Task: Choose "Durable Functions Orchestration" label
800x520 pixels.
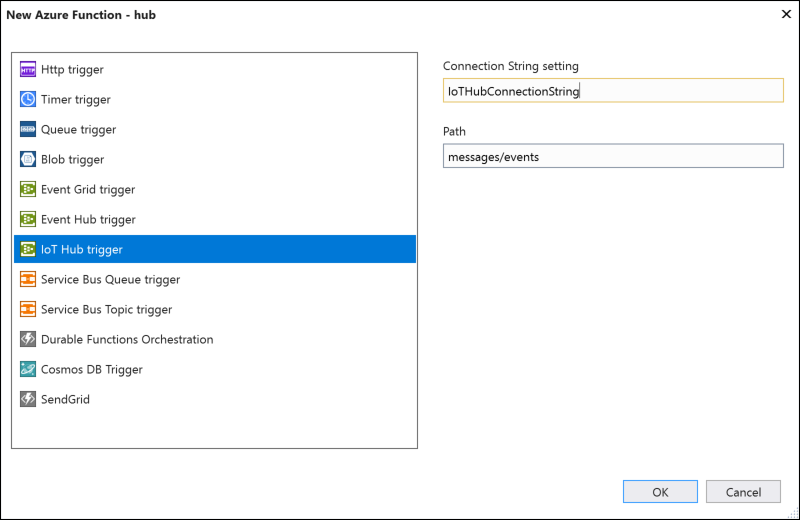Action: click(x=127, y=339)
